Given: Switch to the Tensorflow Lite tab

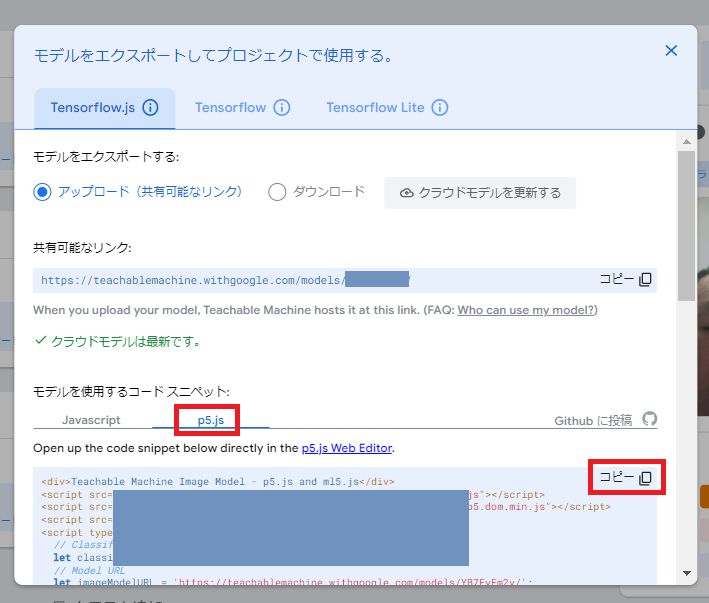Looking at the screenshot, I should (375, 108).
